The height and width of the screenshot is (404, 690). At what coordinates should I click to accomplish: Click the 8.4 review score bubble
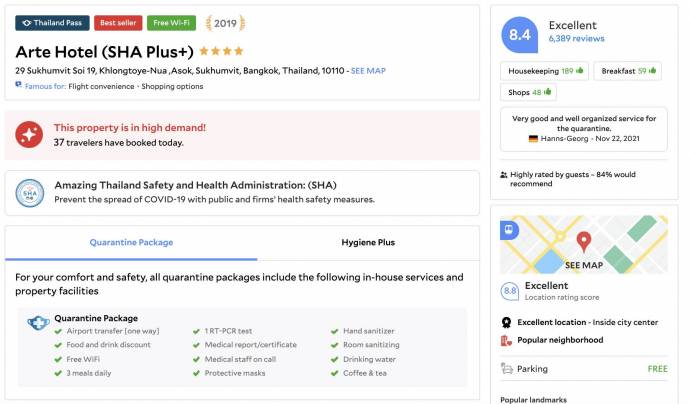tap(520, 35)
